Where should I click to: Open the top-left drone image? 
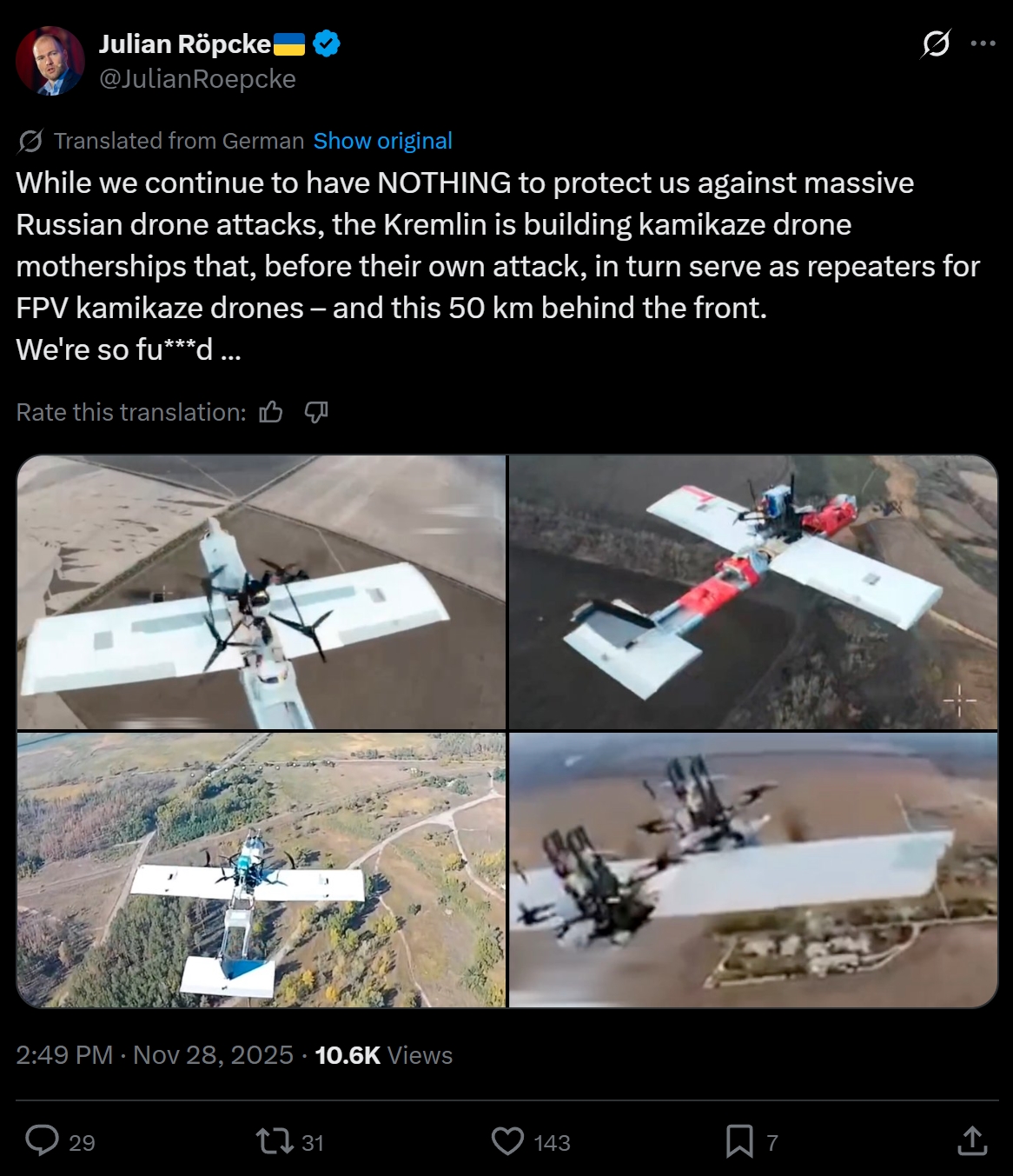[261, 592]
